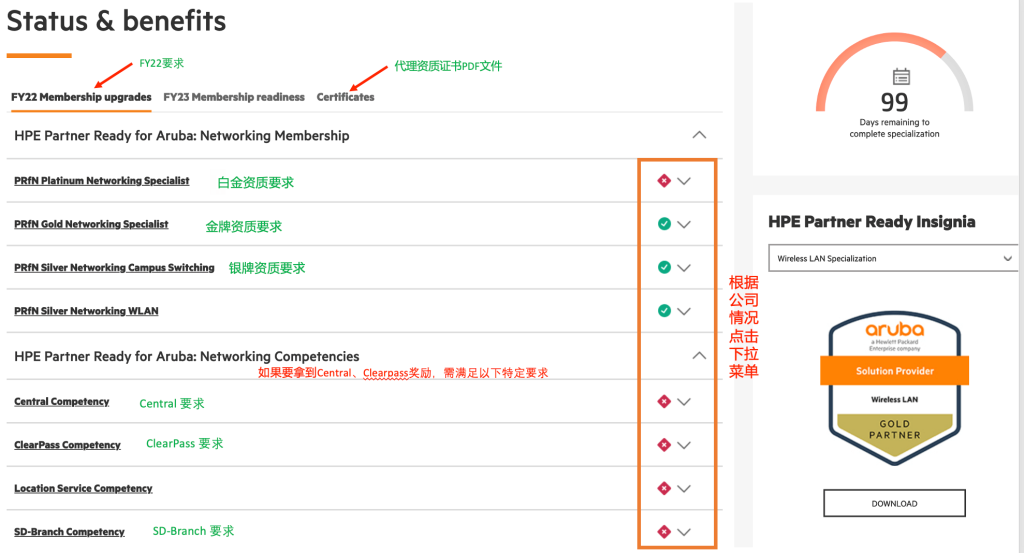This screenshot has height=553, width=1024.
Task: Click 'HPE Partner Ready Insignia' heading
Action: (872, 222)
